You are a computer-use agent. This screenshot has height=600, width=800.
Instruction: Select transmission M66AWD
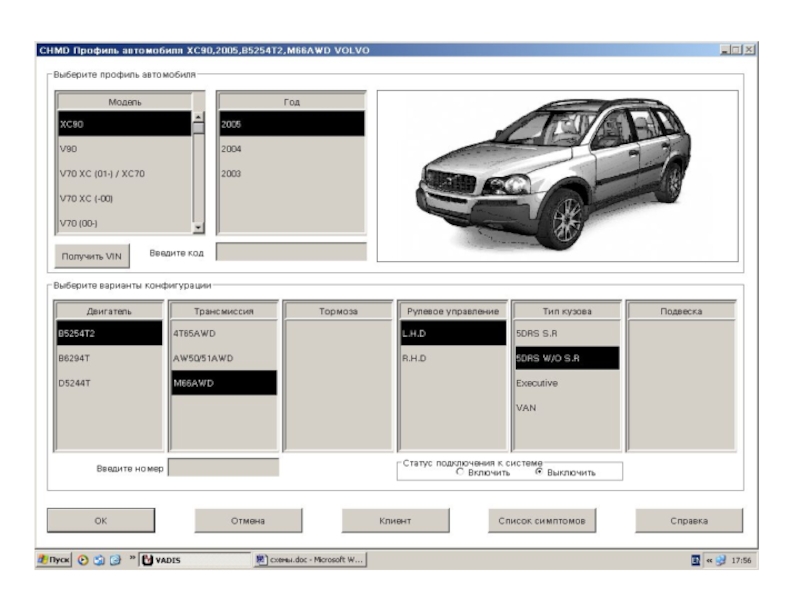[224, 383]
